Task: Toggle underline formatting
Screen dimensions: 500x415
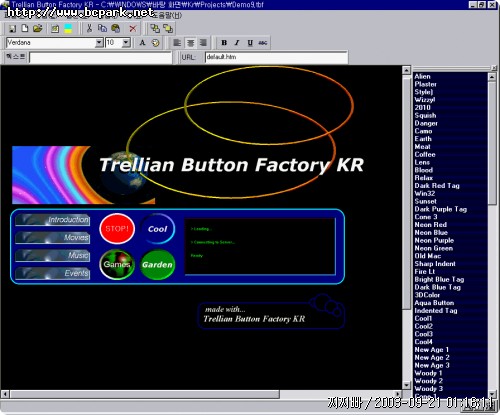Action: (250, 43)
